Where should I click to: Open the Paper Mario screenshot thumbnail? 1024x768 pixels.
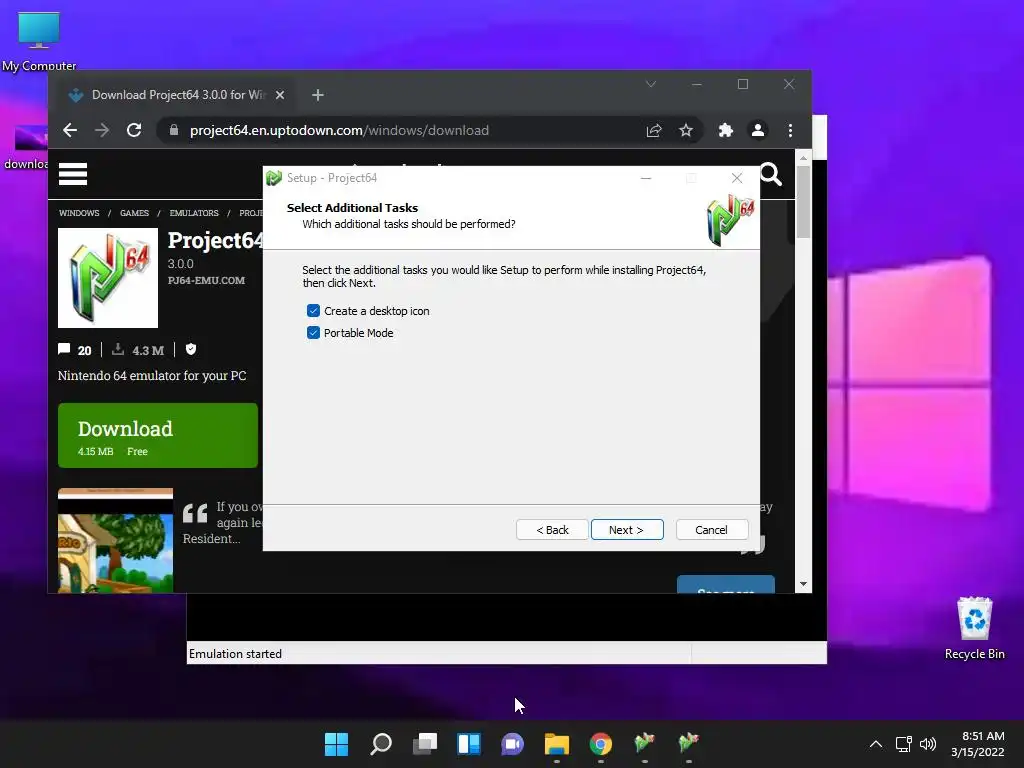[x=116, y=541]
